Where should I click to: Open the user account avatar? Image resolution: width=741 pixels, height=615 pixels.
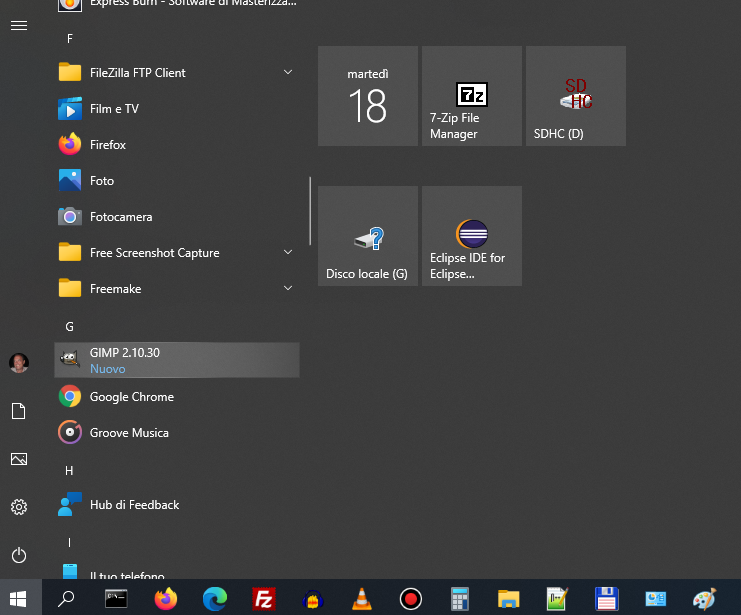(19, 363)
